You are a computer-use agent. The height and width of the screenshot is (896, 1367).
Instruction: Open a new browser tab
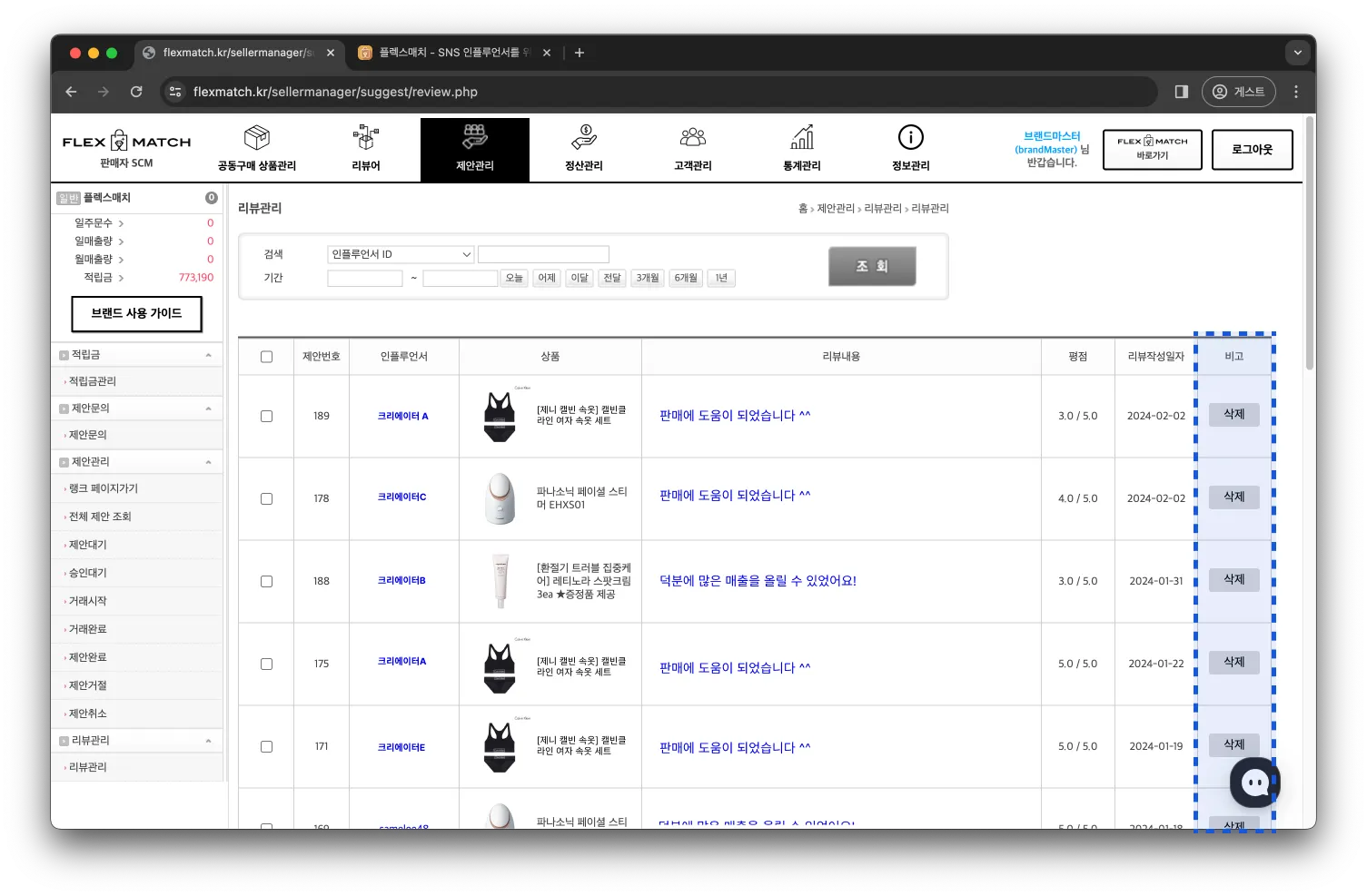point(579,53)
